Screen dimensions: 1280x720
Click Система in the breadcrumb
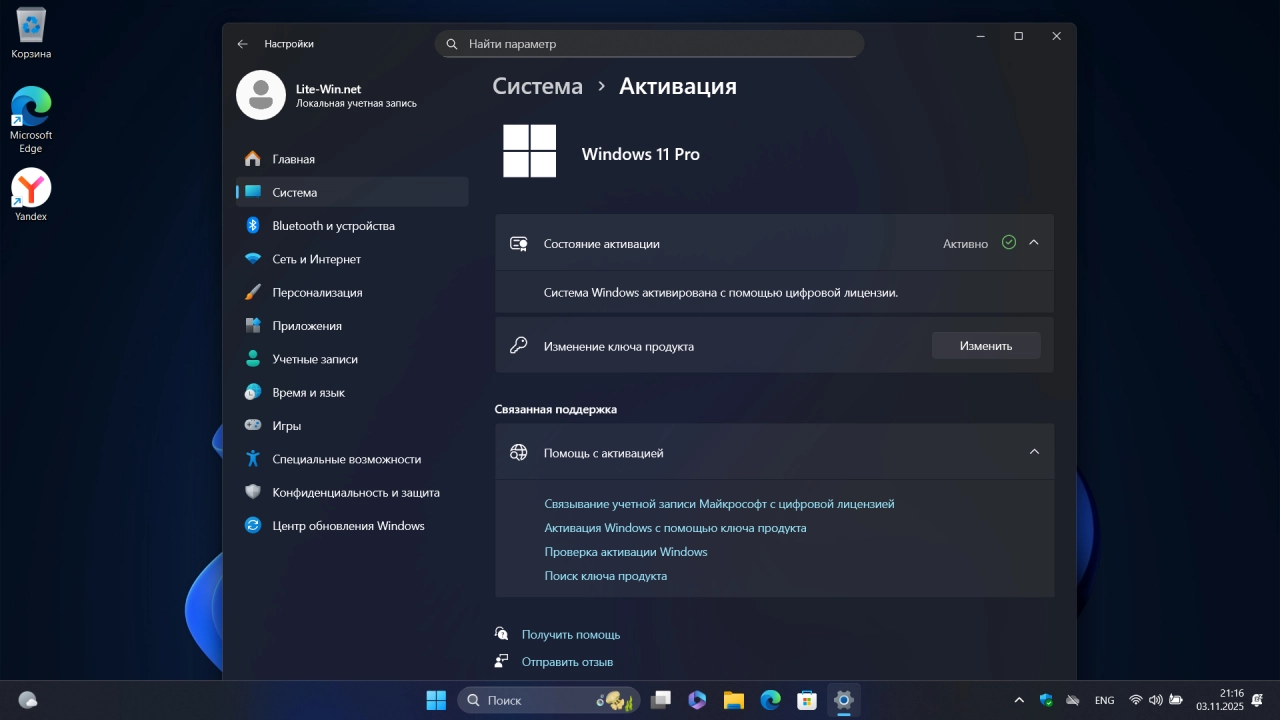click(x=537, y=86)
